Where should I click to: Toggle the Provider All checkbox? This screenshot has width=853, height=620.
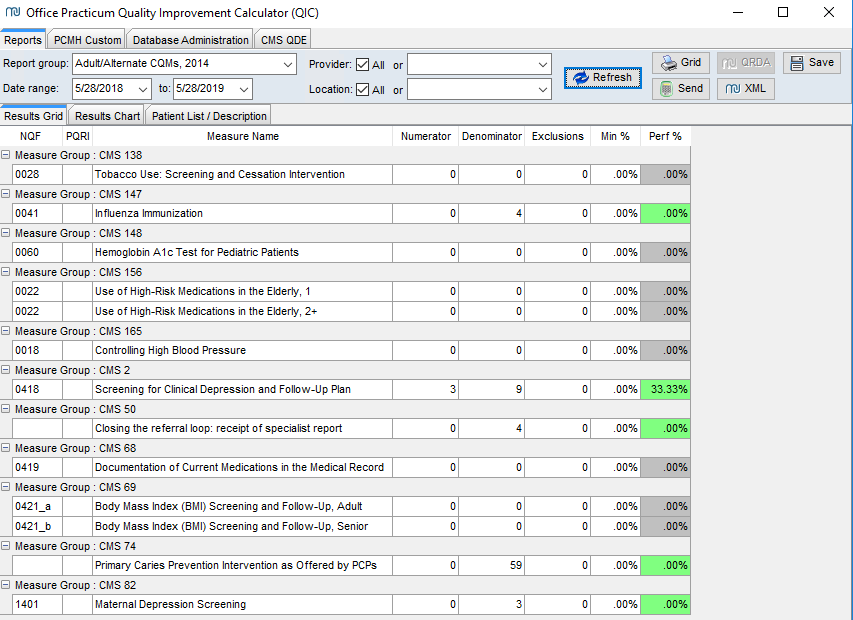coord(362,65)
